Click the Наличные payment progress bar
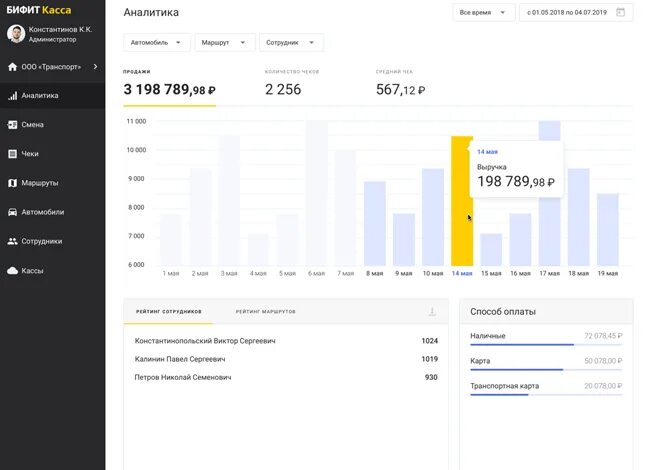The width and height of the screenshot is (650, 470). [x=546, y=344]
